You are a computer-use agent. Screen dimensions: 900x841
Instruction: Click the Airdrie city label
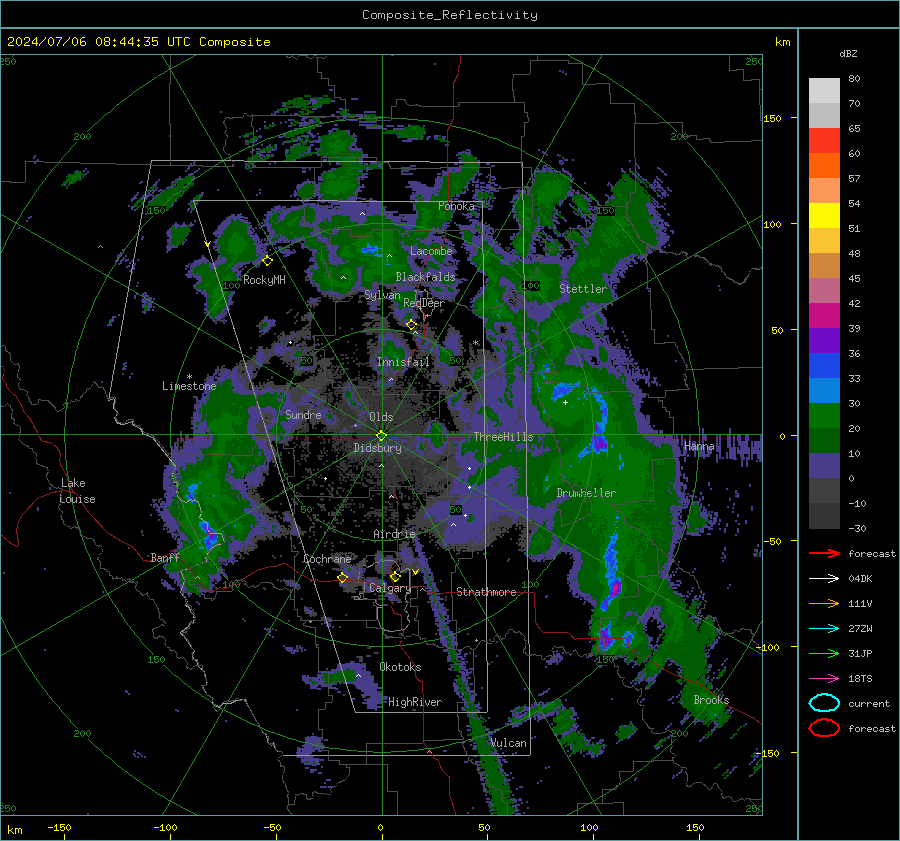pos(394,534)
